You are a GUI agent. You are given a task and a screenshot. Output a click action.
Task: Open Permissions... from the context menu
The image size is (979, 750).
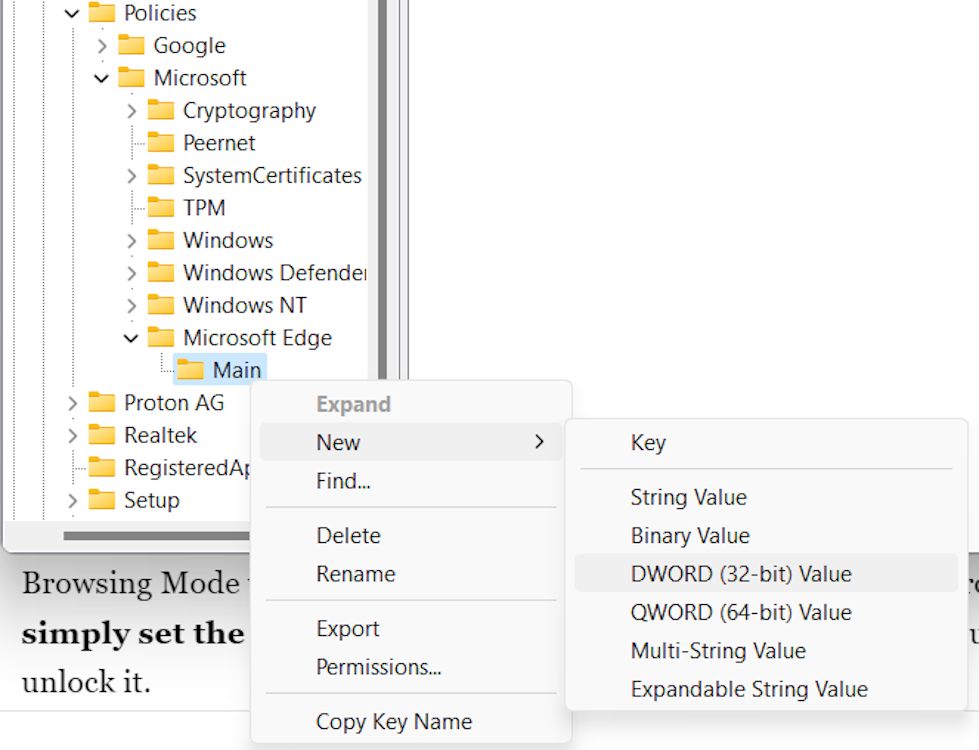[x=411, y=667]
